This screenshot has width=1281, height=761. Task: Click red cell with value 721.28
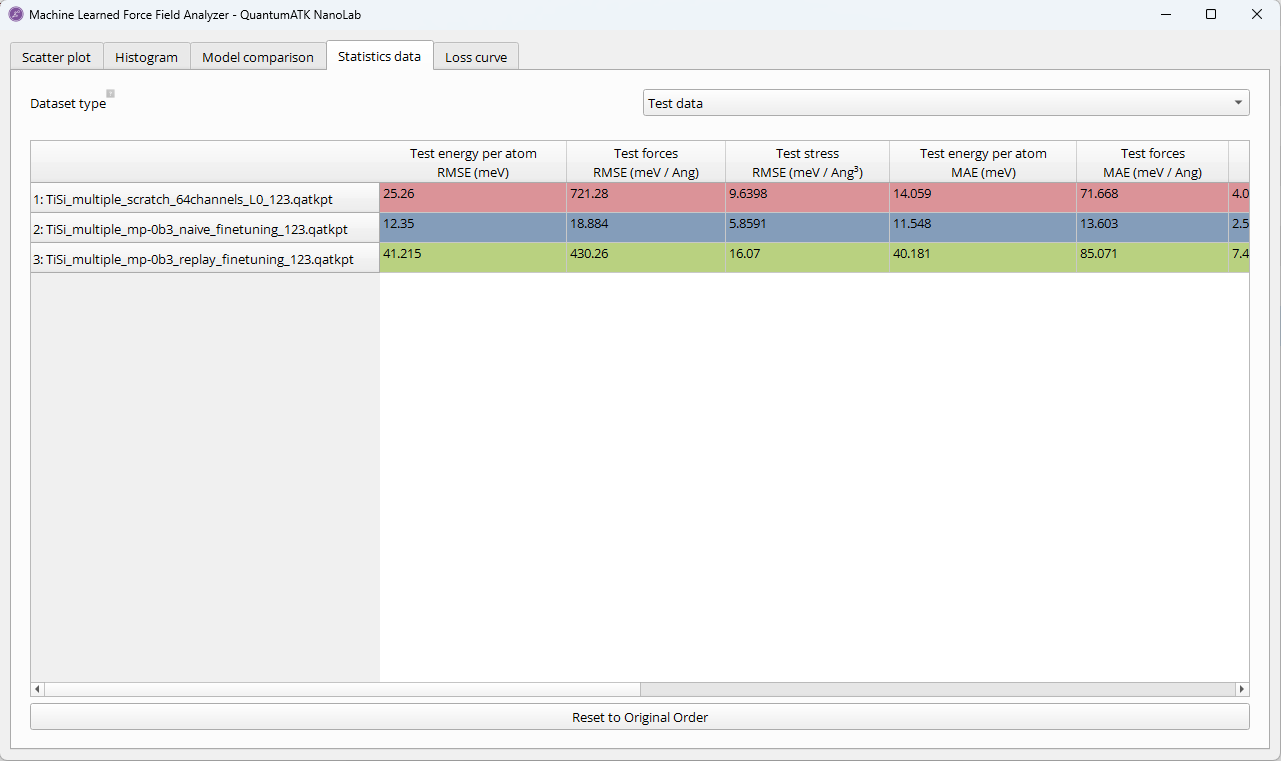pyautogui.click(x=646, y=197)
